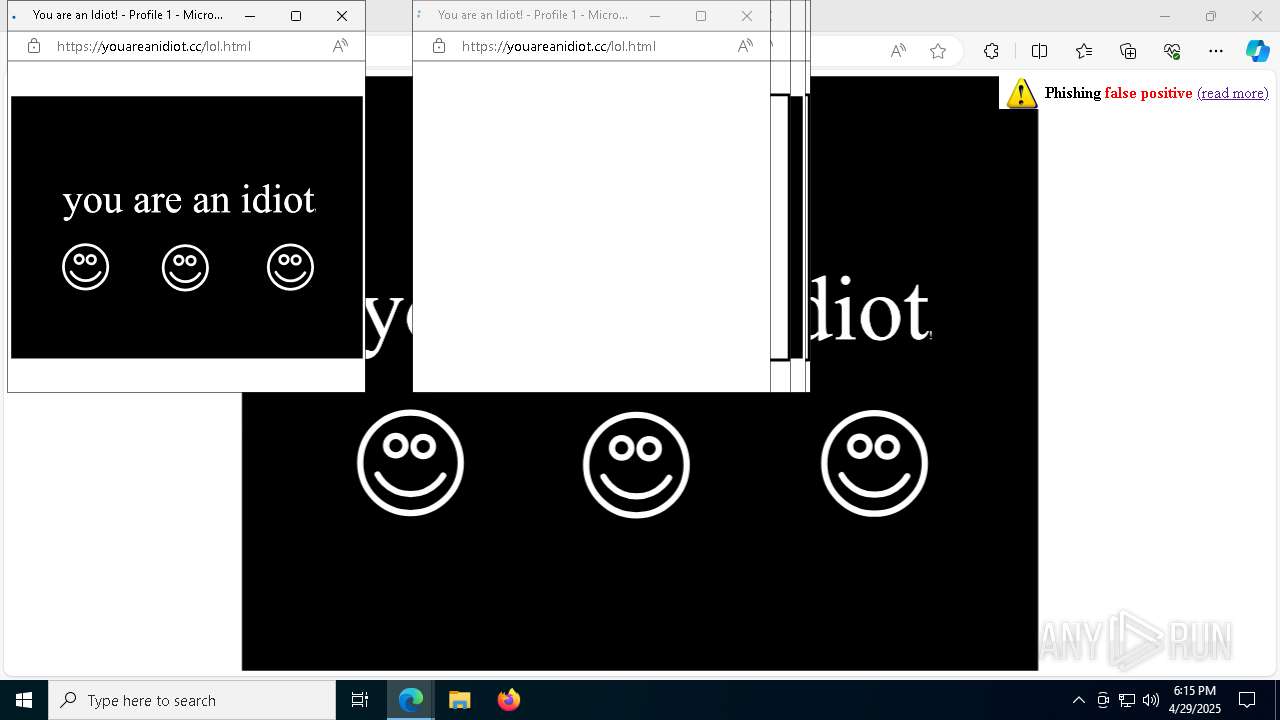Close the first 'You are an Idiot!' popup
The image size is (1280, 720).
(x=342, y=16)
